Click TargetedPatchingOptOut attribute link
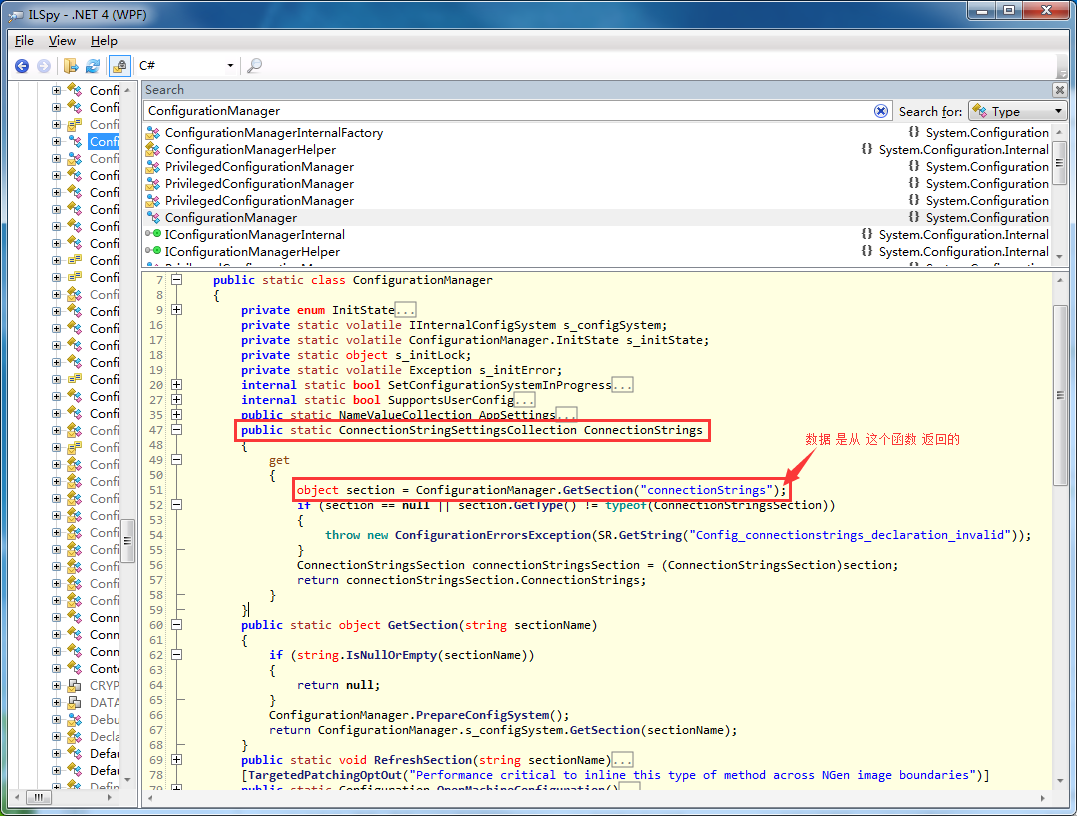 click(x=325, y=775)
